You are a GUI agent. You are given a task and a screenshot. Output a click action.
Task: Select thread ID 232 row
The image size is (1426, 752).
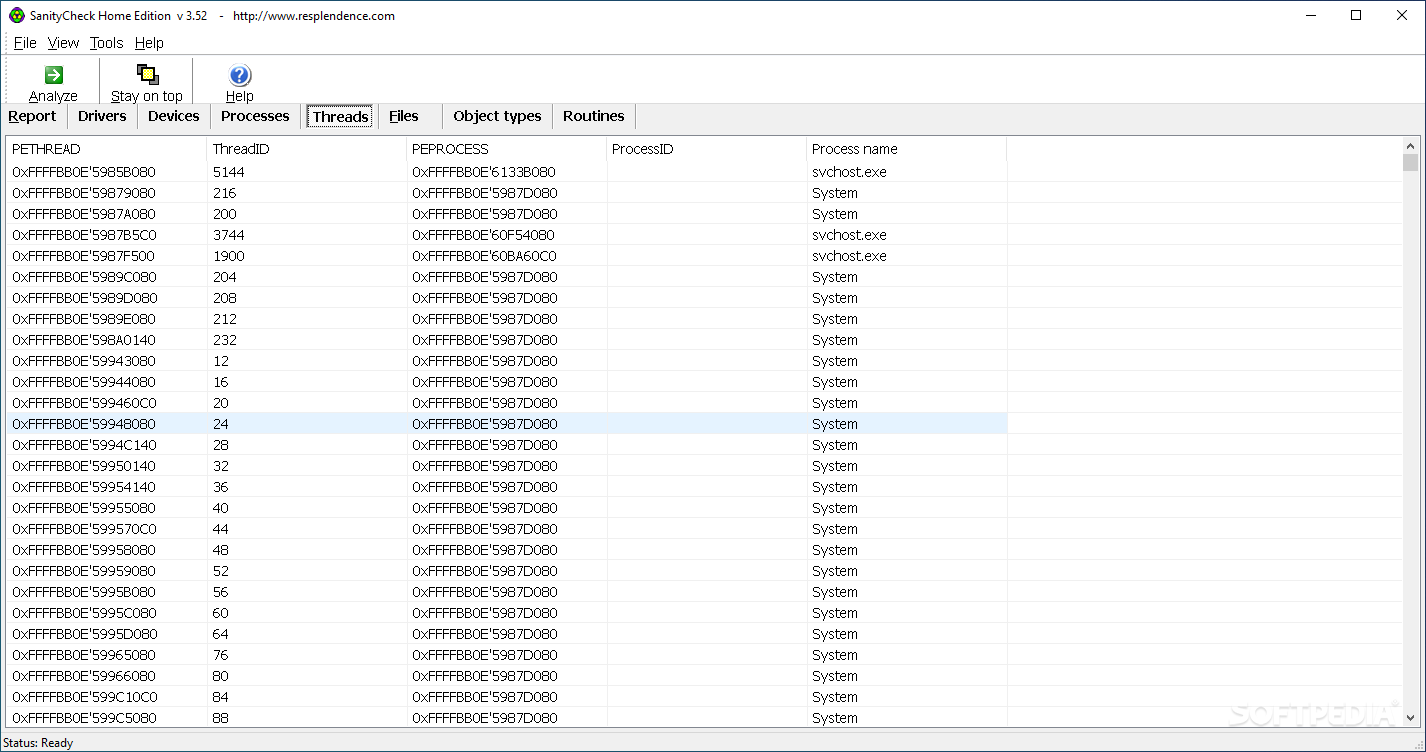tap(506, 340)
